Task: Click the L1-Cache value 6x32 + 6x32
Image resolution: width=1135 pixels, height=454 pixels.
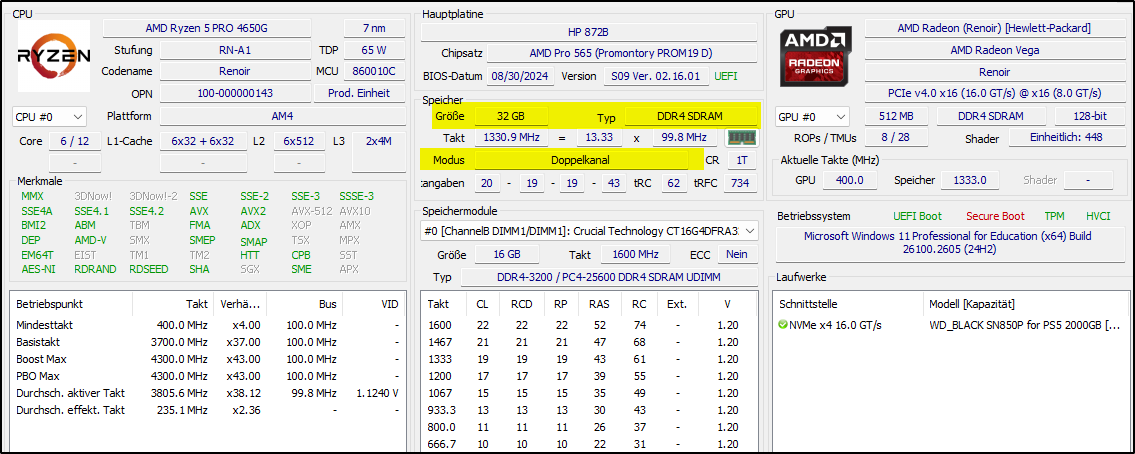Action: (203, 141)
